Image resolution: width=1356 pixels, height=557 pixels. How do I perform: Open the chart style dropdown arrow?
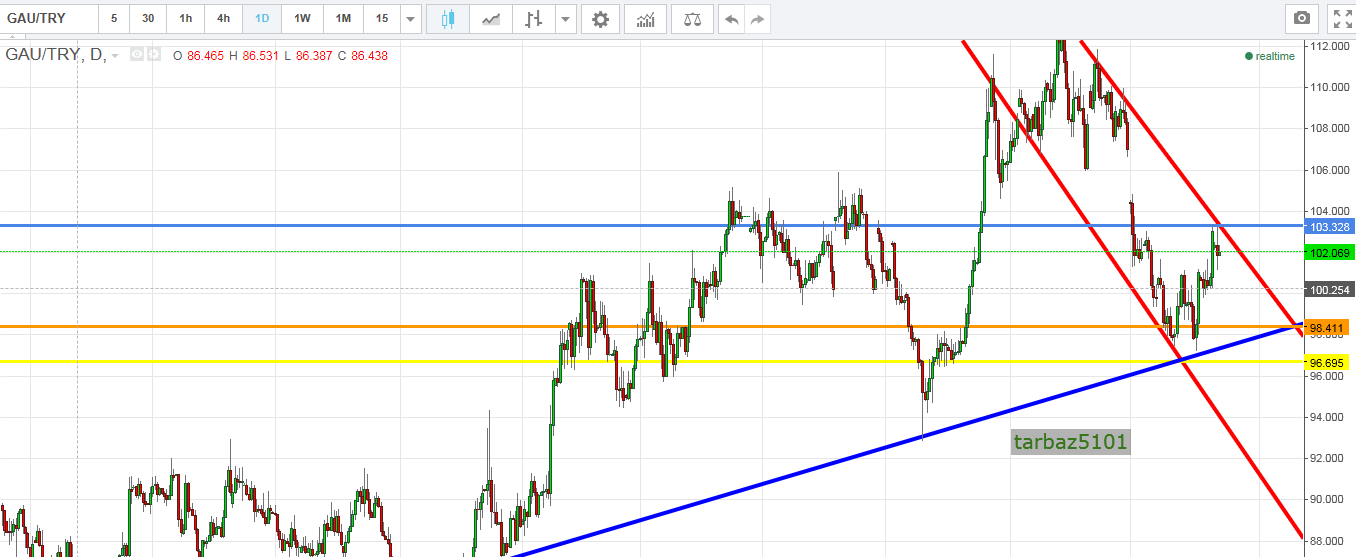[566, 18]
